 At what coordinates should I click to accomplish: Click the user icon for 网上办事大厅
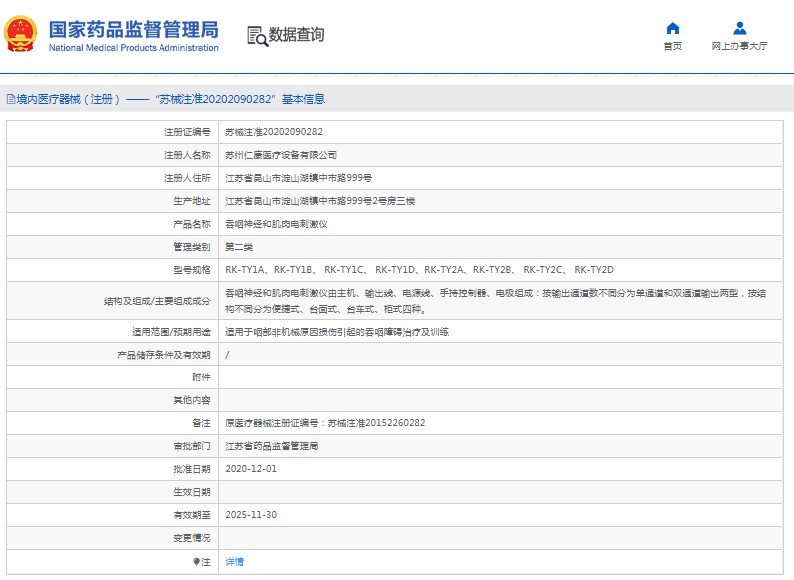[x=740, y=28]
